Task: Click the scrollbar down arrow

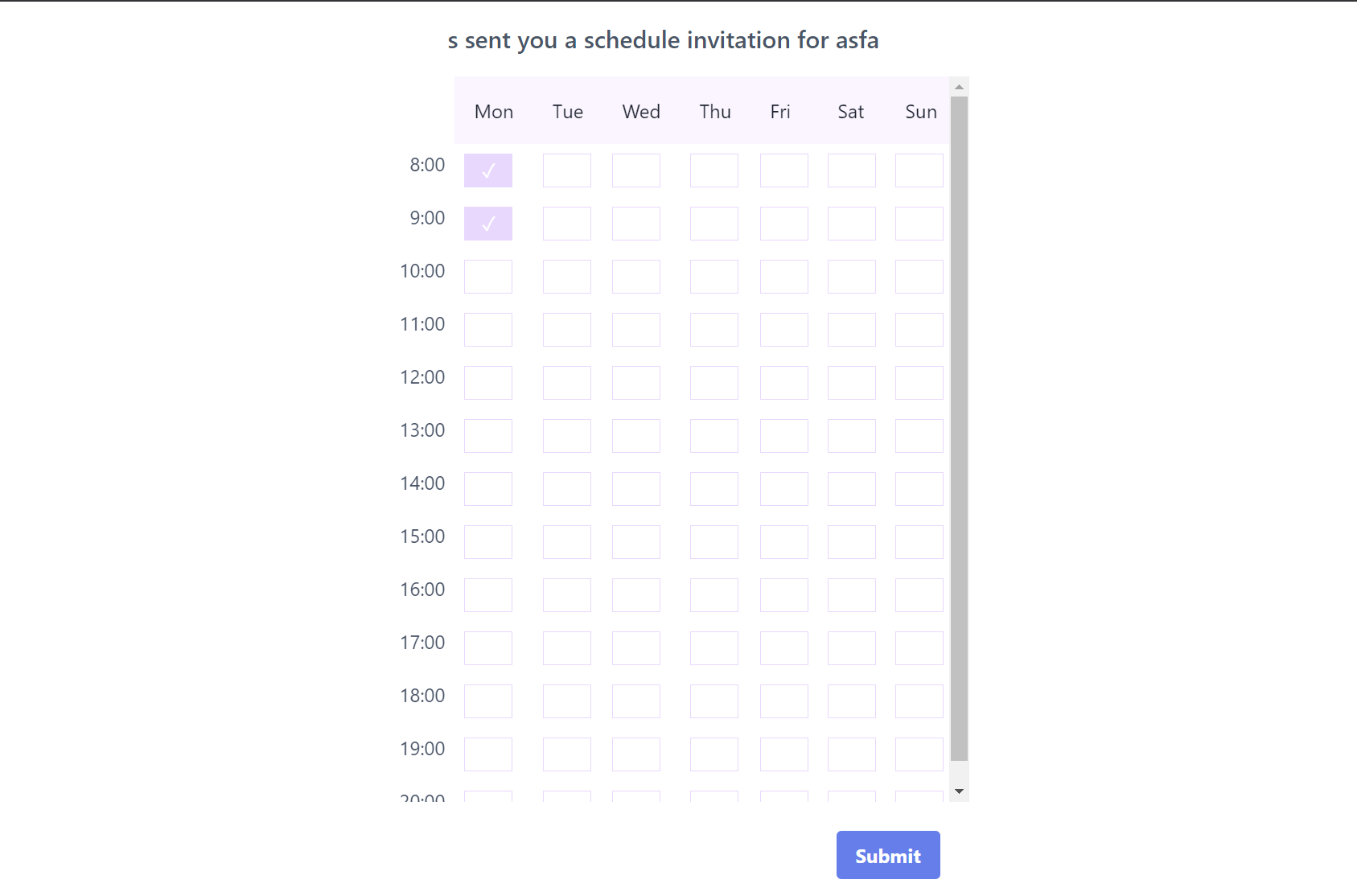Action: [x=959, y=791]
